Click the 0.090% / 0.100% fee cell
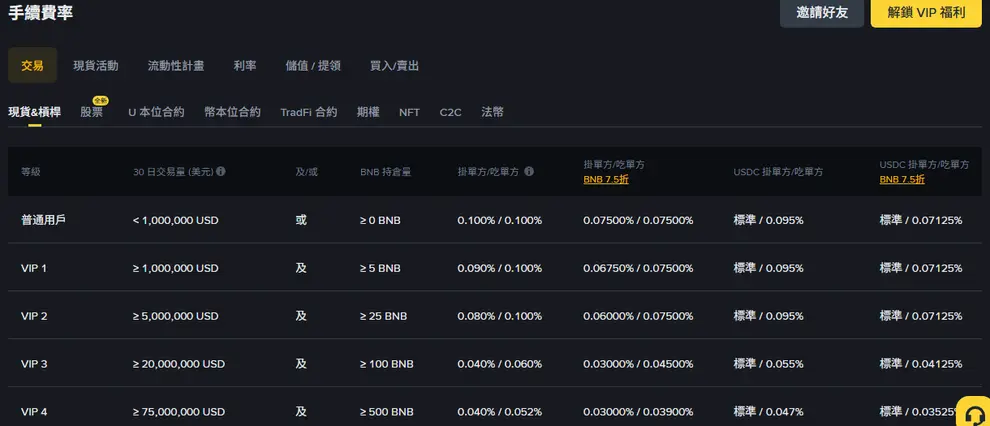The height and width of the screenshot is (426, 990). [x=499, y=268]
